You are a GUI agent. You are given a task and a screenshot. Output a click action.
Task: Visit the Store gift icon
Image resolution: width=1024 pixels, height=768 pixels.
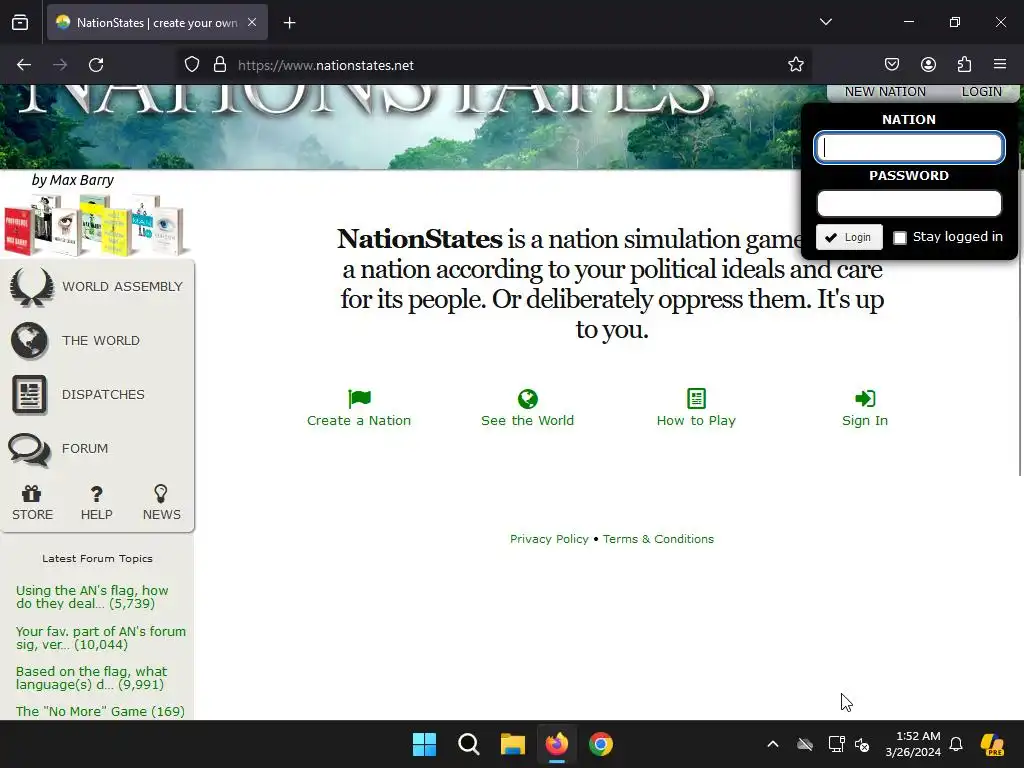click(31, 494)
